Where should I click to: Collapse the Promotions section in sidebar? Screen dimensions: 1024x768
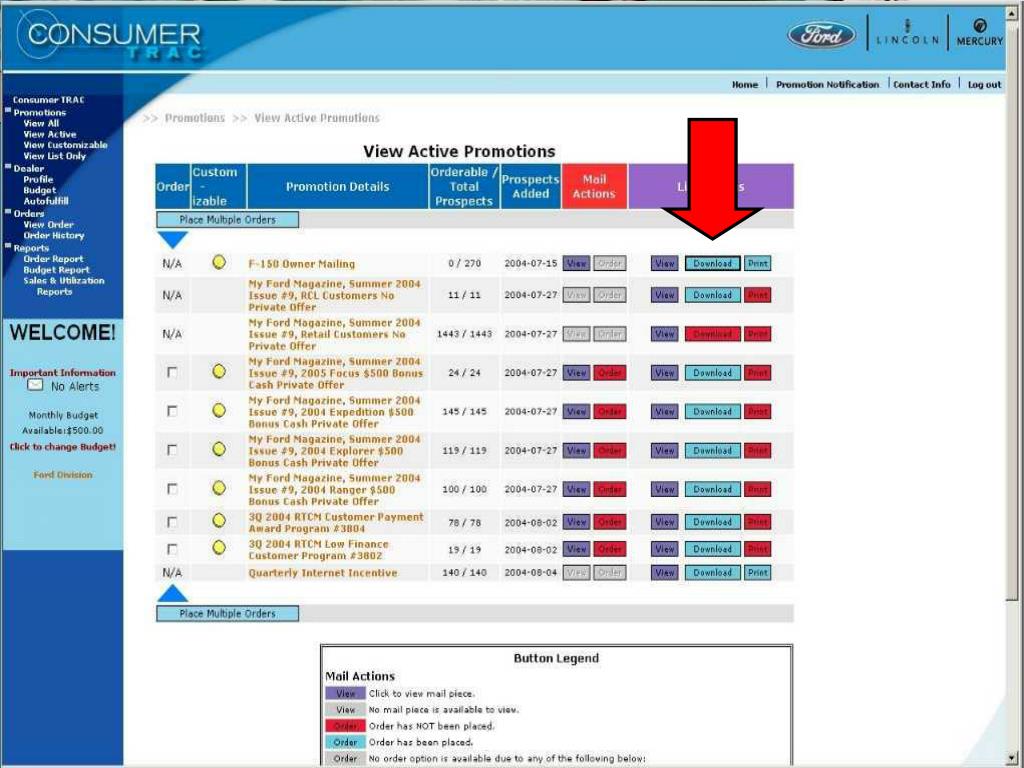click(x=8, y=111)
